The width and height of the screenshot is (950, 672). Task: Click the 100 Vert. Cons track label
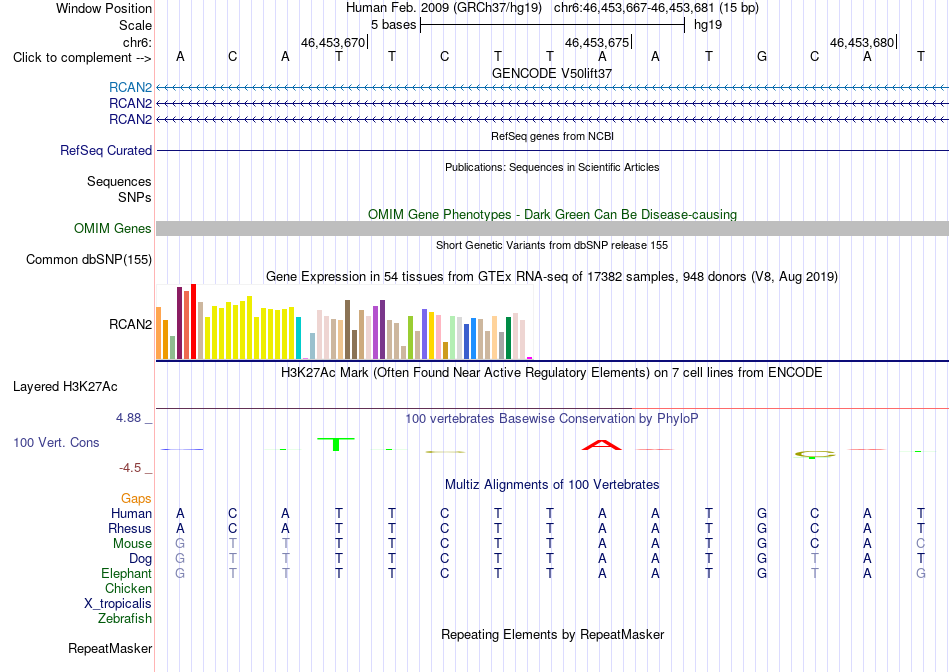56,442
